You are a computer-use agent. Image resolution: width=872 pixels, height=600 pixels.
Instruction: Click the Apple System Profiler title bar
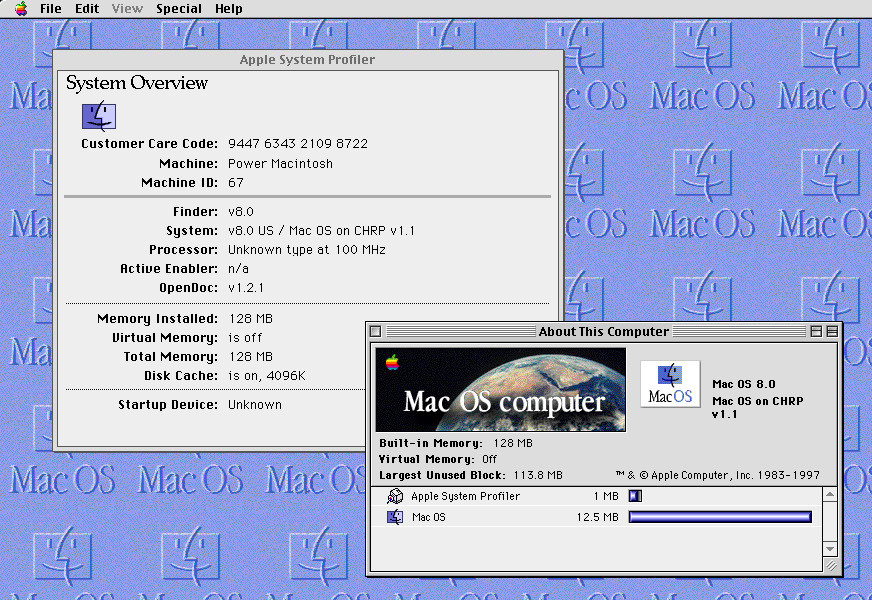click(x=307, y=60)
